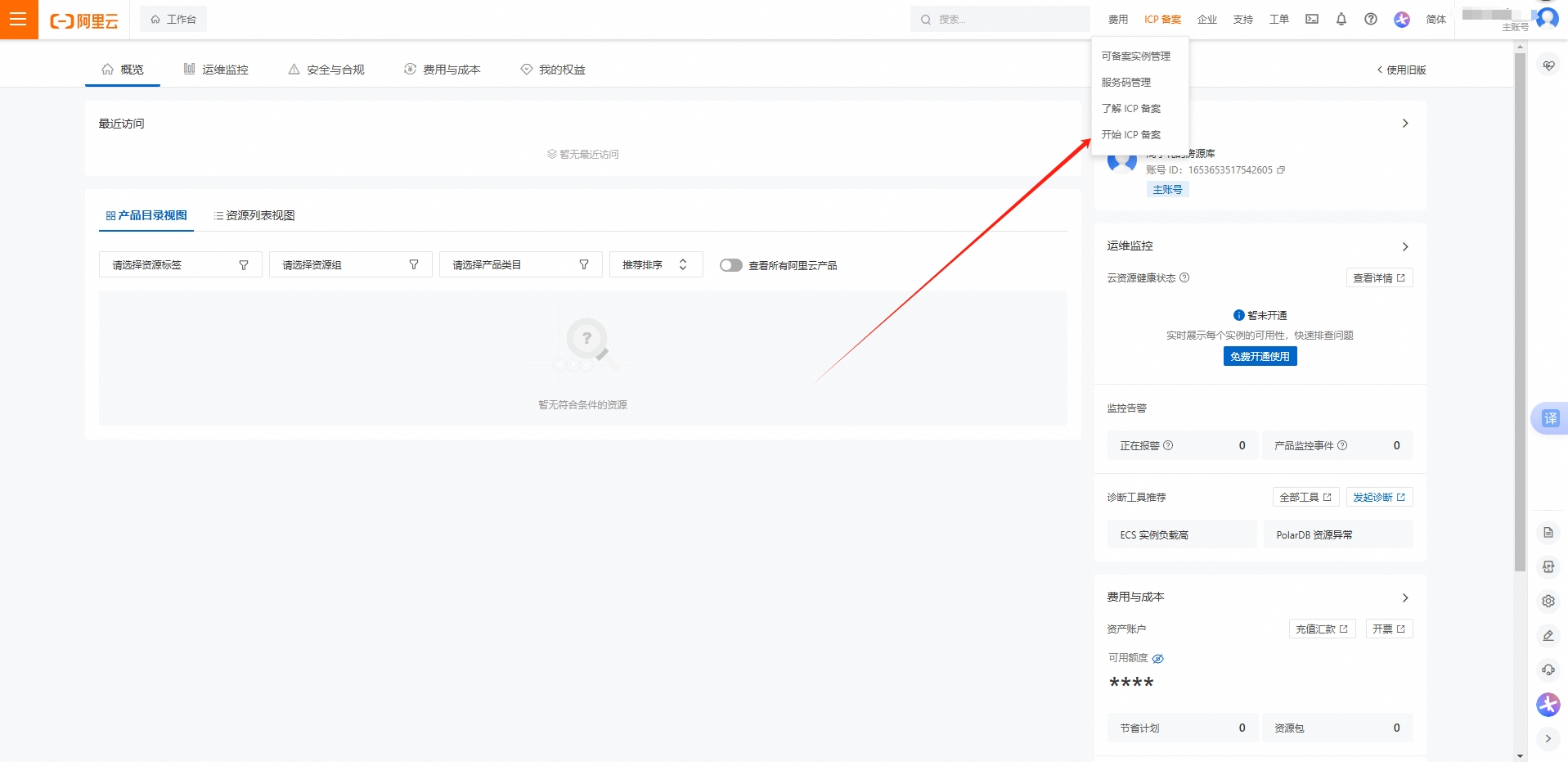Open the hamburger navigation menu
Viewport: 1568px width, 762px height.
[x=18, y=19]
